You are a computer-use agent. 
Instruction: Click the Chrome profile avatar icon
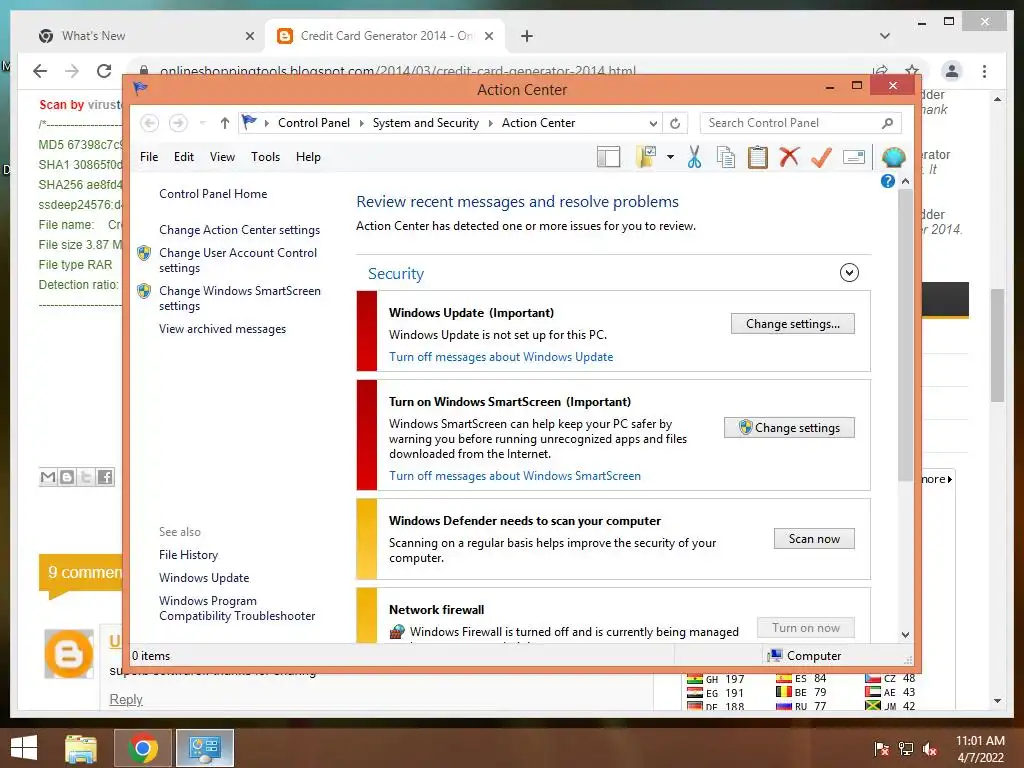952,71
